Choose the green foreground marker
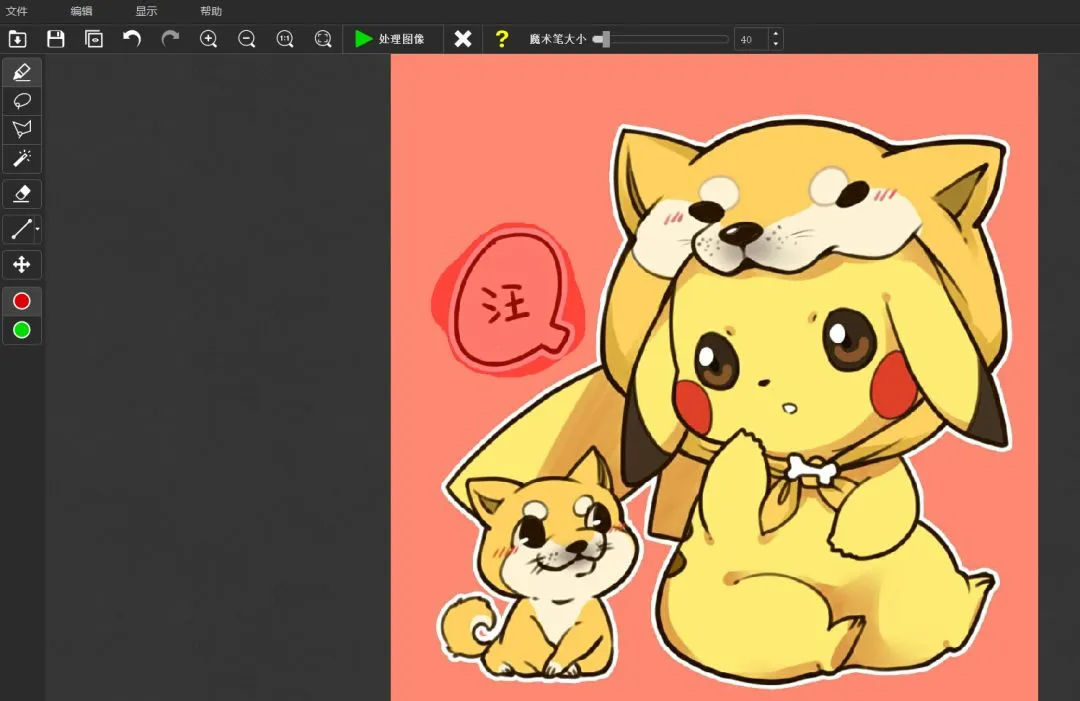 point(22,331)
